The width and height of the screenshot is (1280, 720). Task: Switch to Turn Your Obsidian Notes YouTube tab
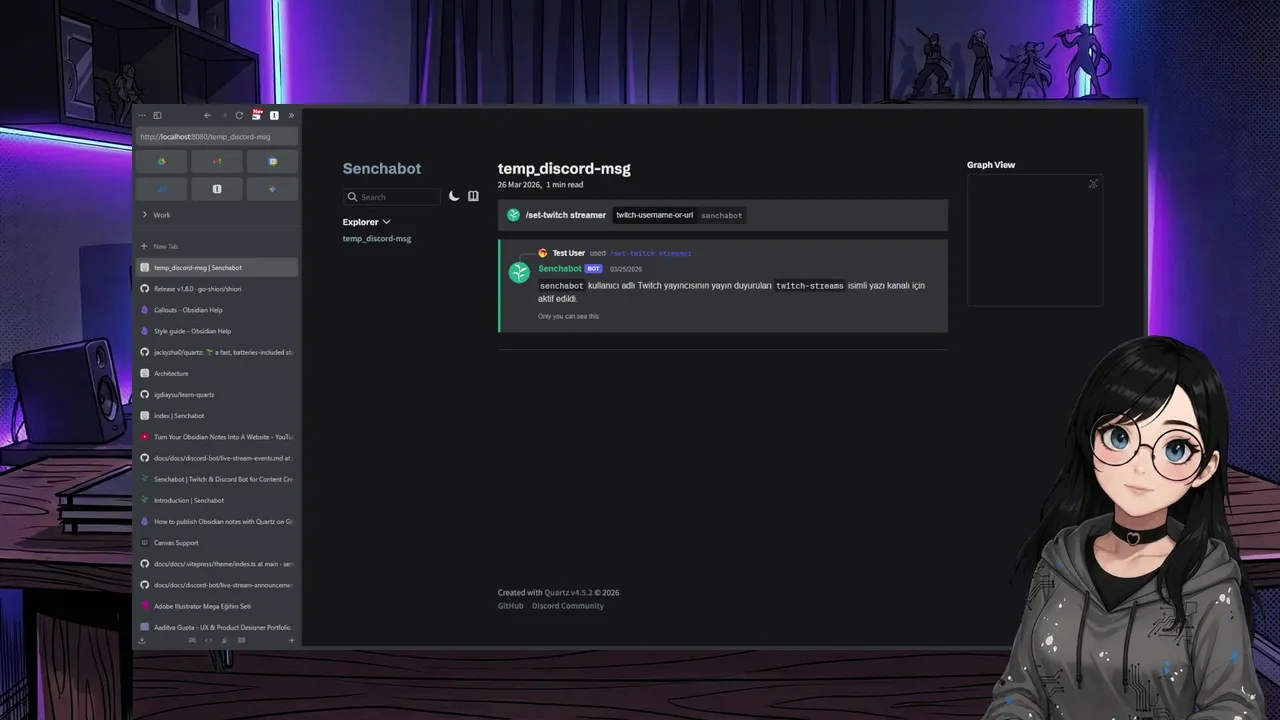(217, 437)
